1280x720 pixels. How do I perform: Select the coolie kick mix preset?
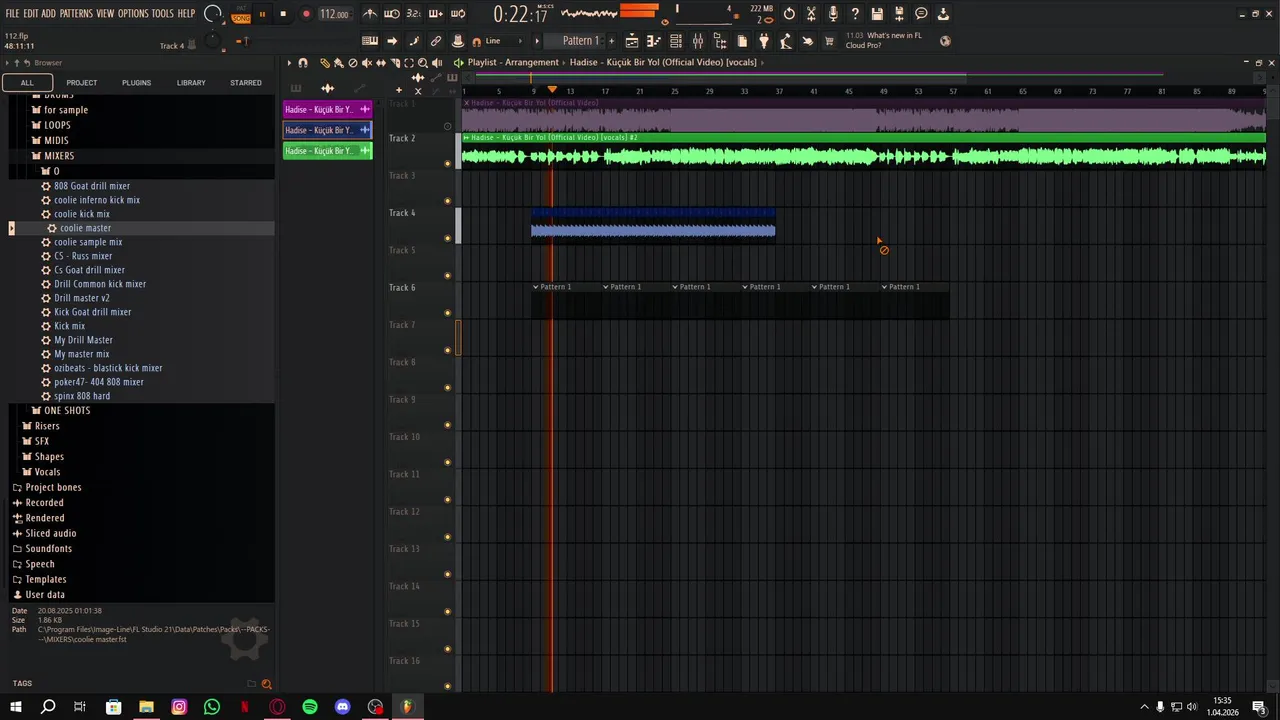point(82,214)
